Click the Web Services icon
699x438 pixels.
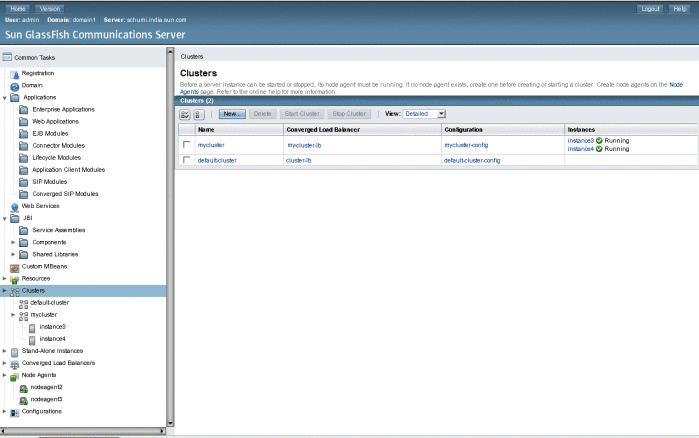click(x=15, y=207)
